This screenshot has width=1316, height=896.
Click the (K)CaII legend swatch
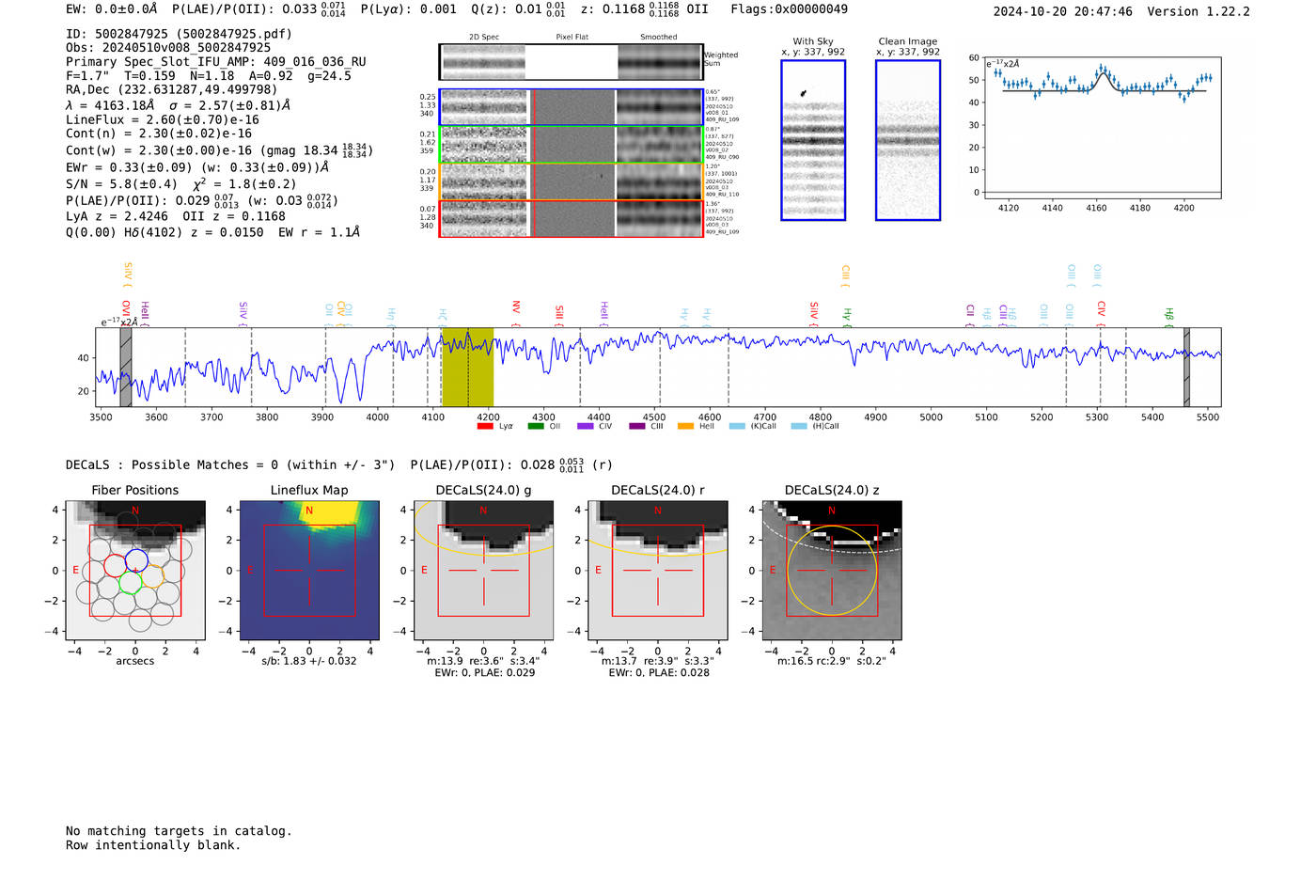point(737,426)
